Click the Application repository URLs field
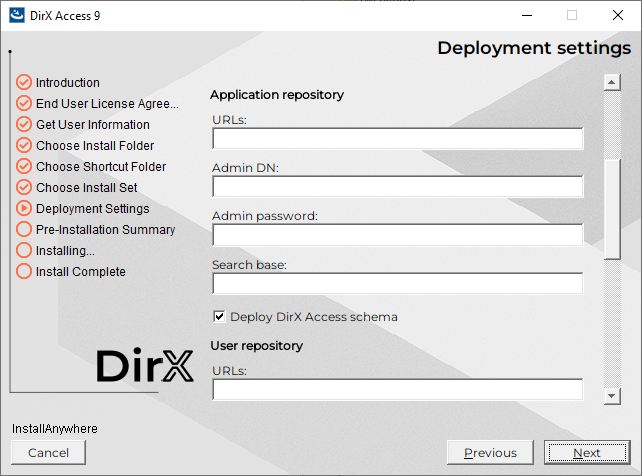 [x=397, y=139]
